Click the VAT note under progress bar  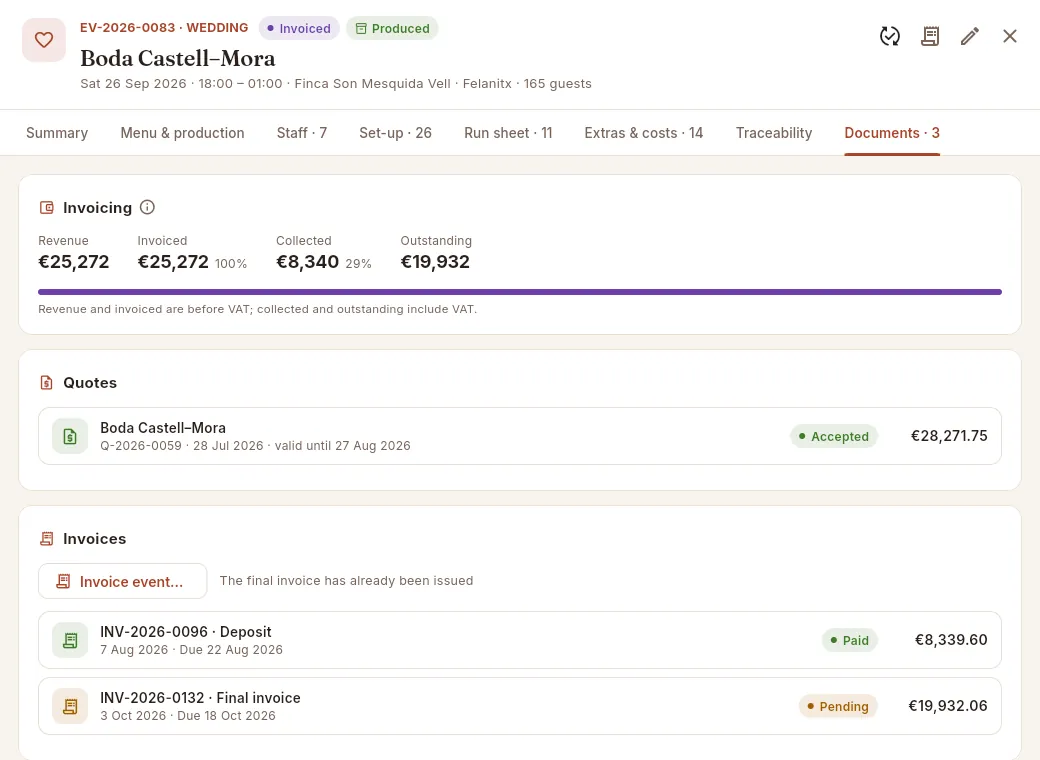[x=257, y=309]
